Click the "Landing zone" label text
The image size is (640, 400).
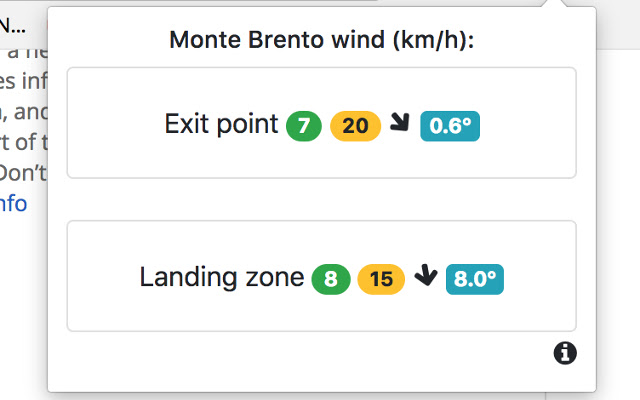[221, 278]
